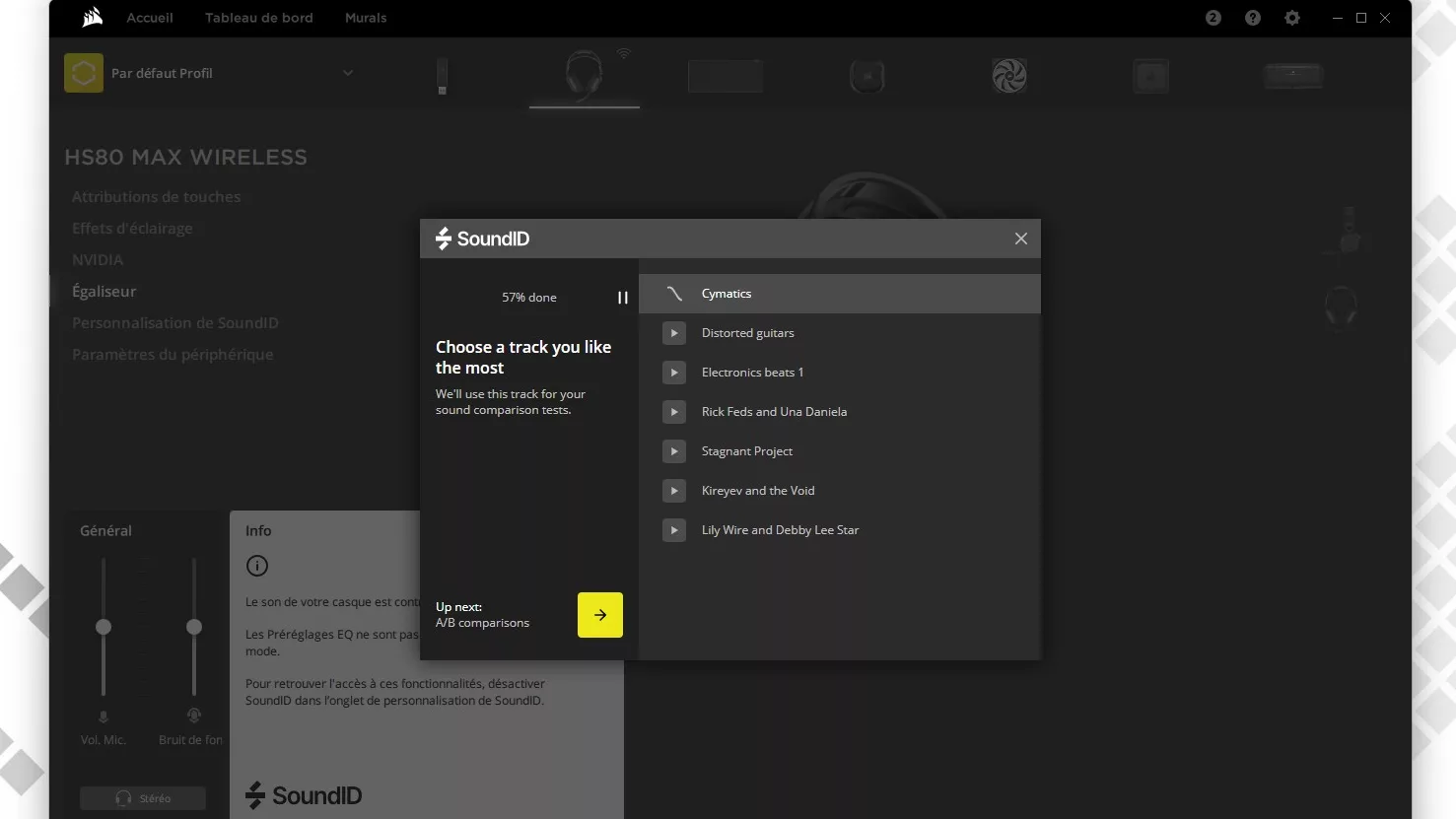Click the SoundID logo in Info panel

(304, 795)
